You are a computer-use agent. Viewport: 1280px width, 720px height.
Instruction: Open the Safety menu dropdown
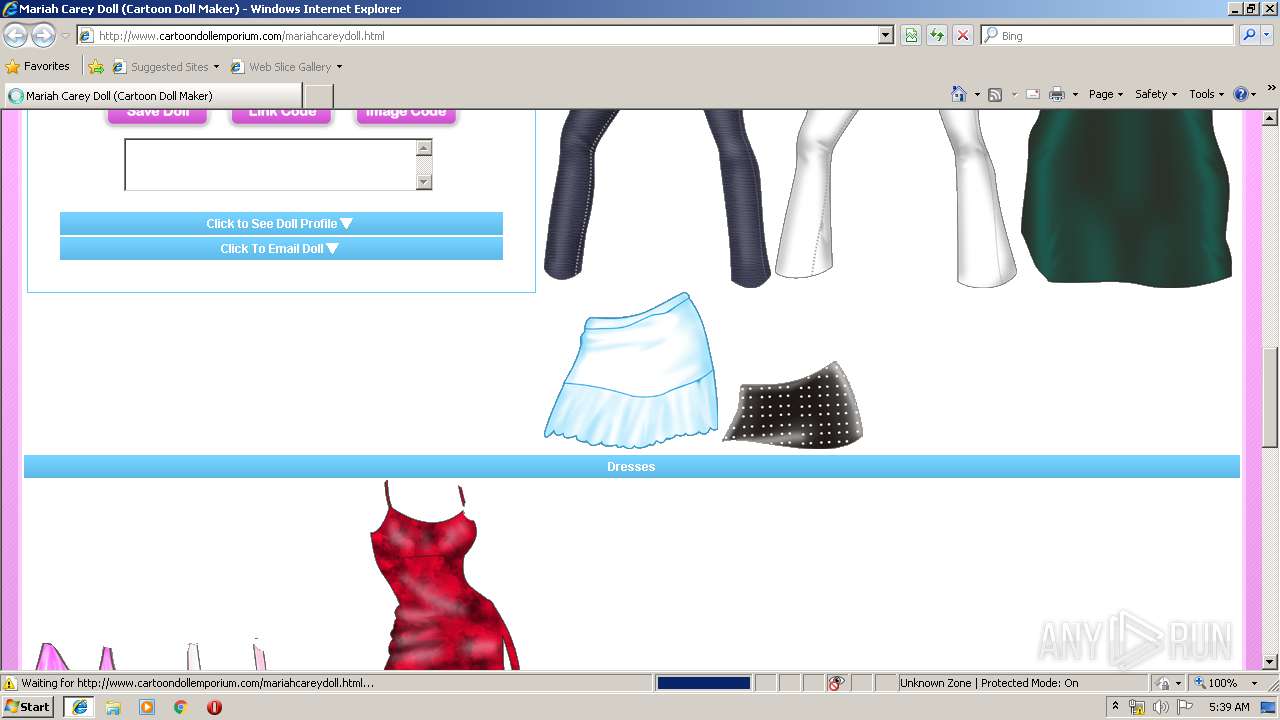pyautogui.click(x=1156, y=94)
